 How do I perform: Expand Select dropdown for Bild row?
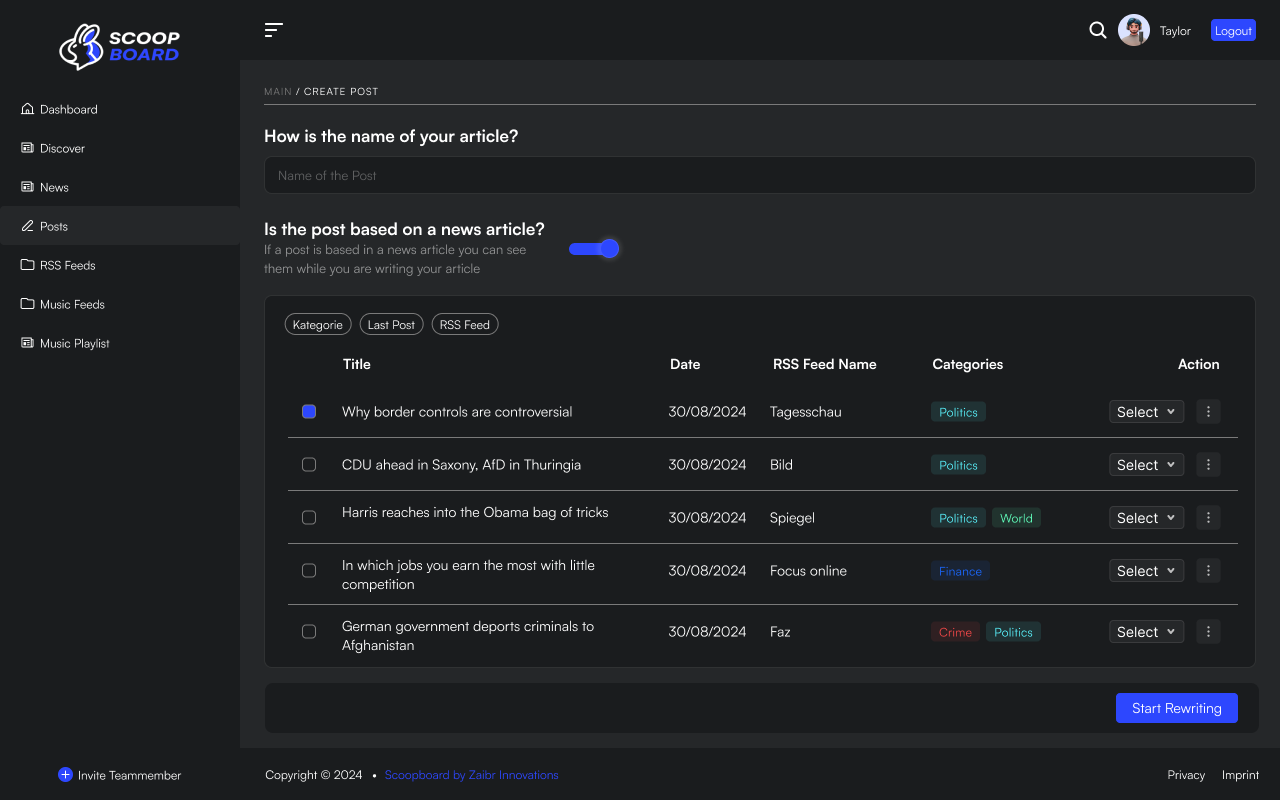coord(1146,464)
